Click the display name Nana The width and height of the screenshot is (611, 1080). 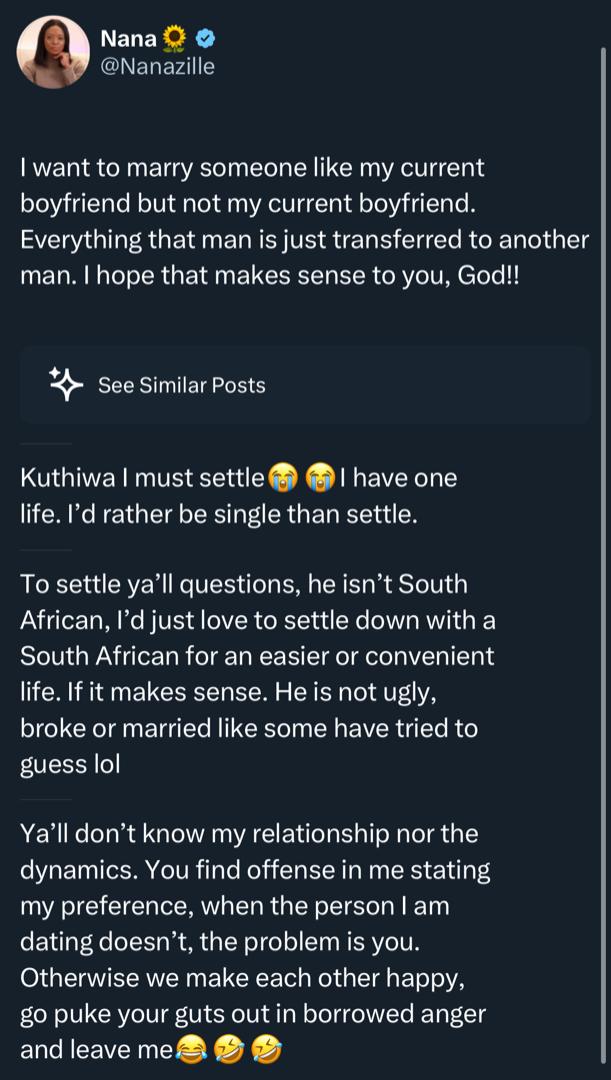pos(128,39)
